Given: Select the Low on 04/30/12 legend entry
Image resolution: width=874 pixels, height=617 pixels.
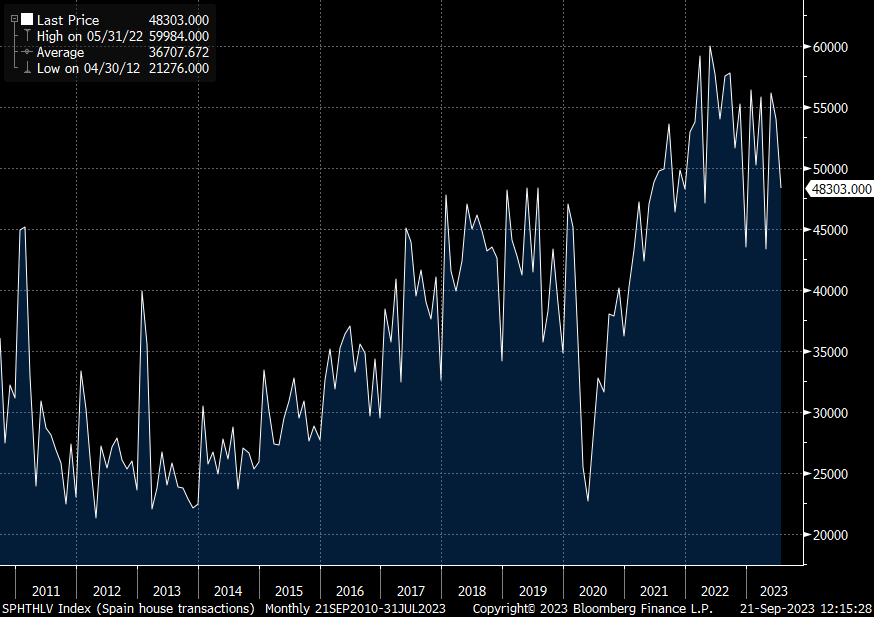Looking at the screenshot, I should click(90, 68).
